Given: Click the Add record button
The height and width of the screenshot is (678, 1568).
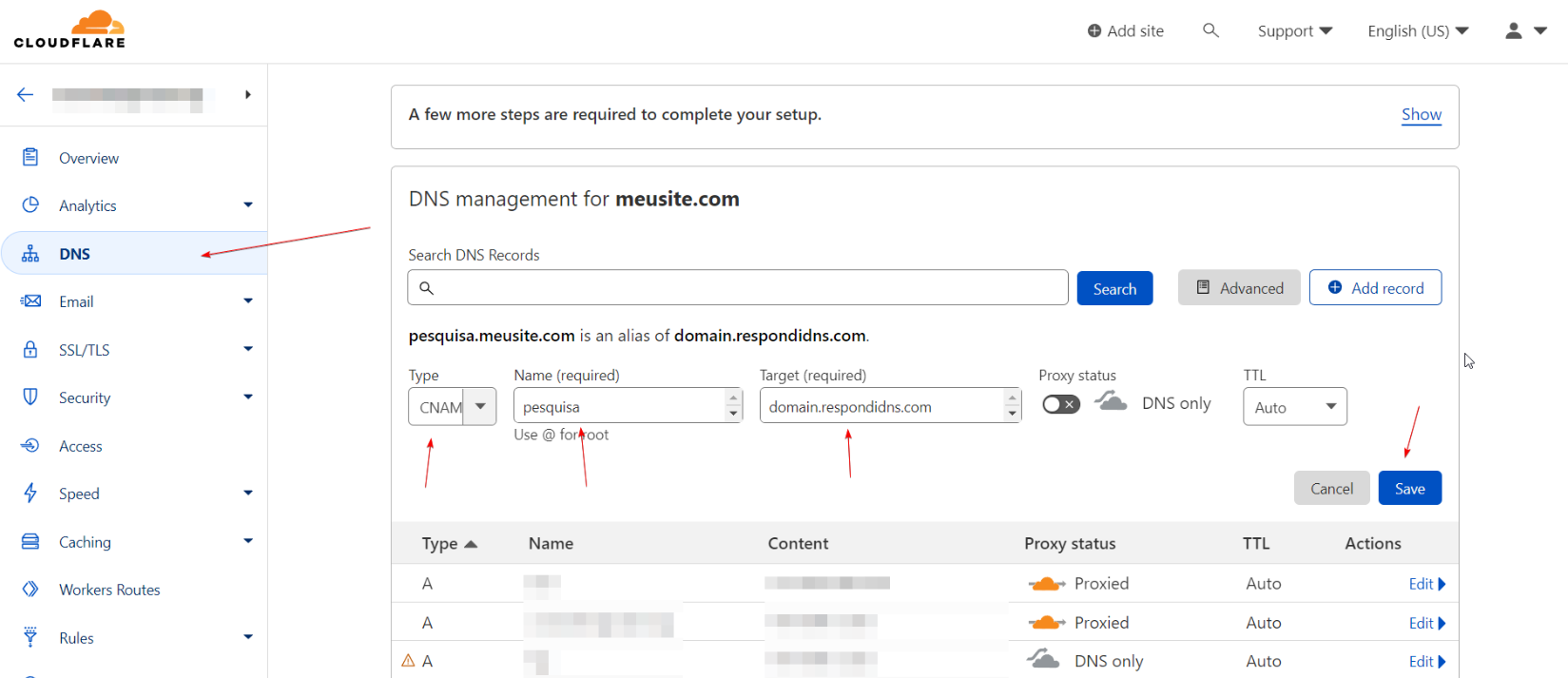Looking at the screenshot, I should [1375, 287].
